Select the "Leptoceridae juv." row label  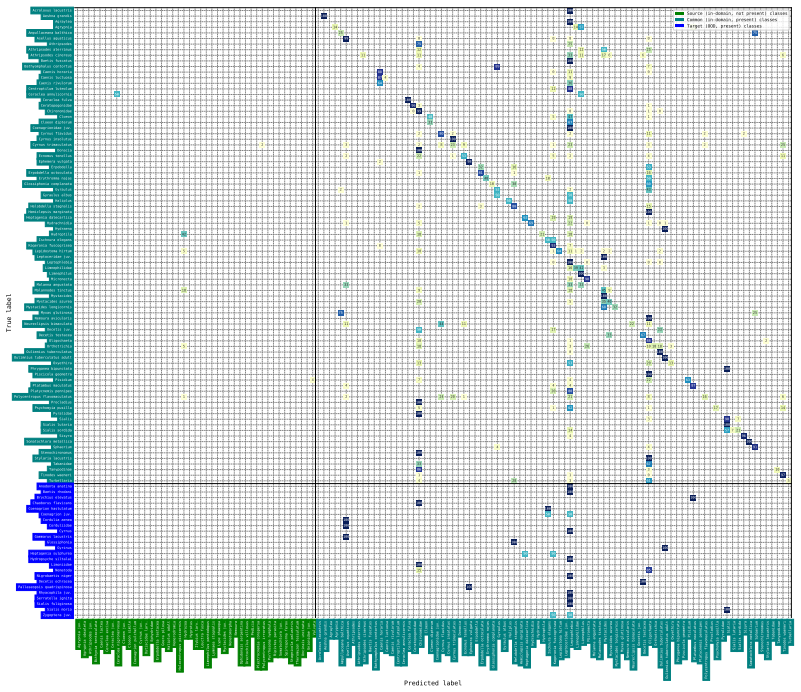point(55,256)
